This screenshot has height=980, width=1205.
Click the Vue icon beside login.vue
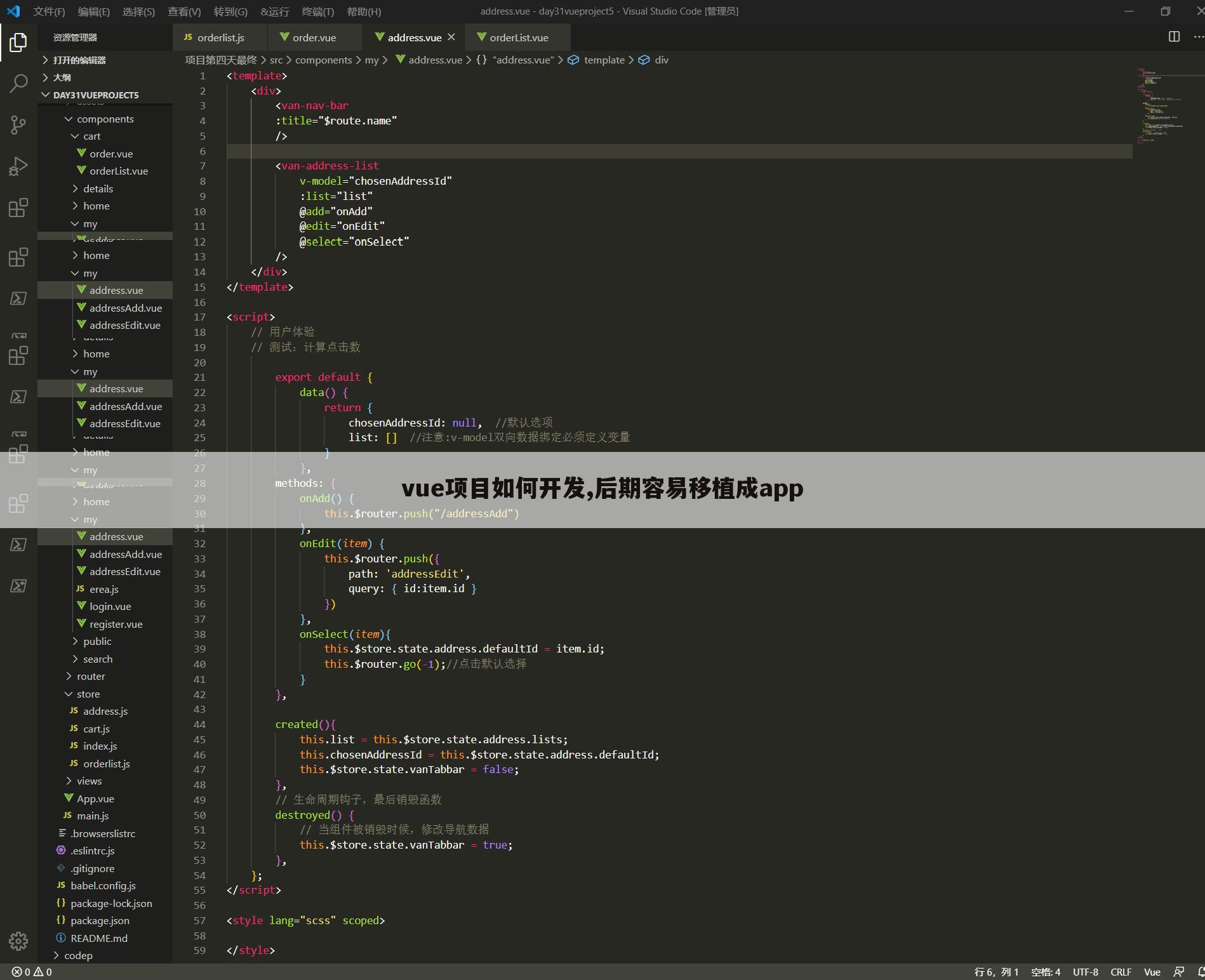81,606
